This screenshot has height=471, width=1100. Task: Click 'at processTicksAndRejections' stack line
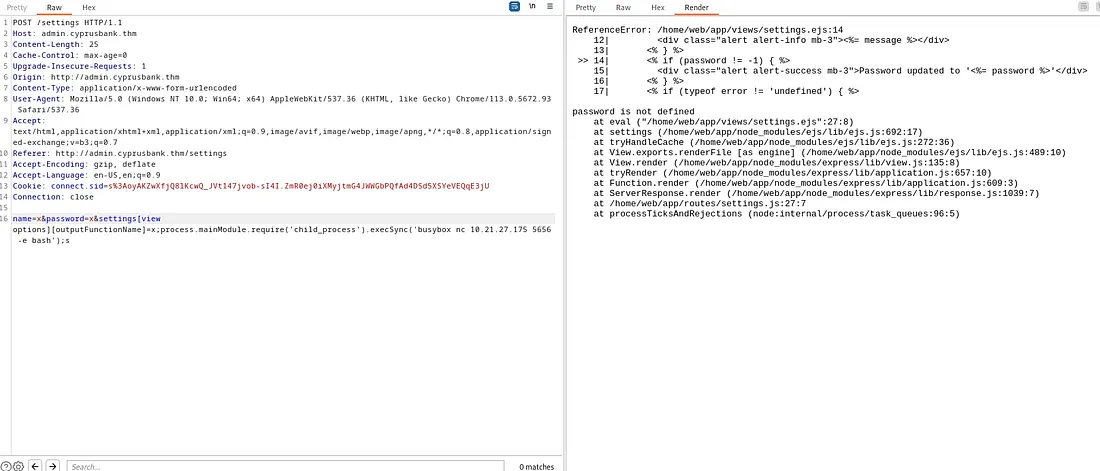pos(777,213)
